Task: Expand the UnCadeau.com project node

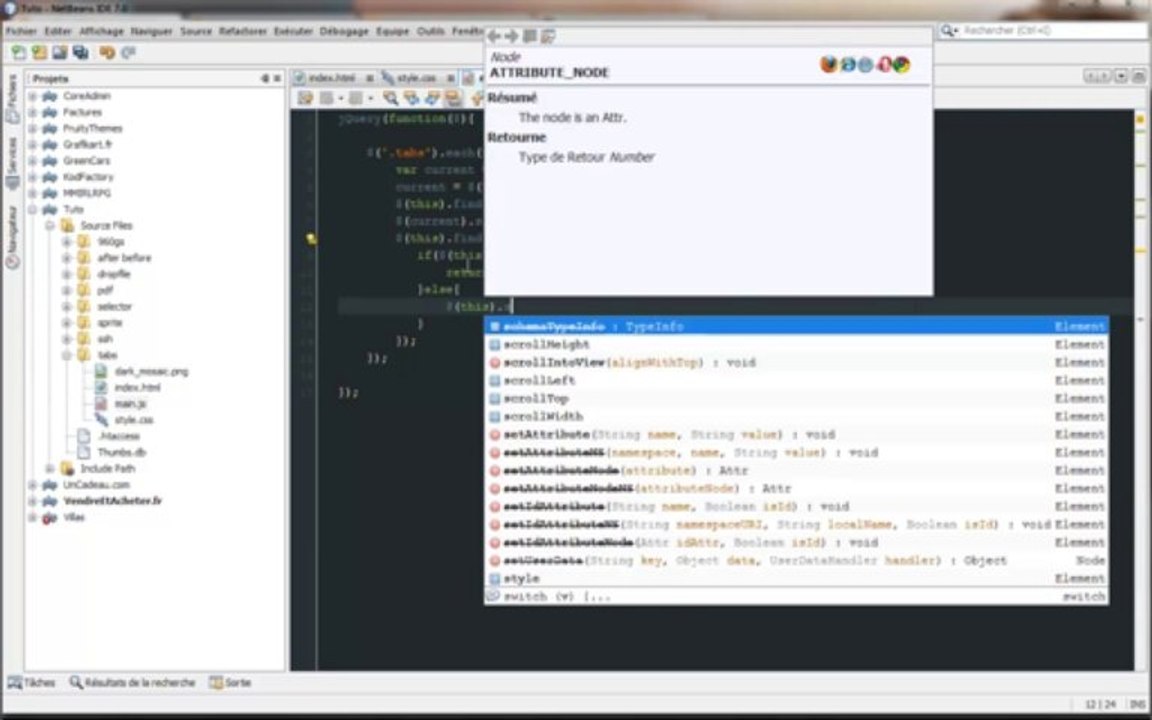Action: pyautogui.click(x=32, y=485)
